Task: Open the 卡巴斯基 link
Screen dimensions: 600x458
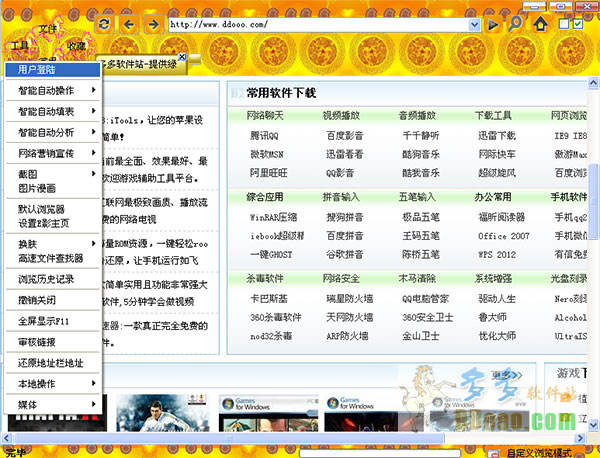Action: click(269, 298)
